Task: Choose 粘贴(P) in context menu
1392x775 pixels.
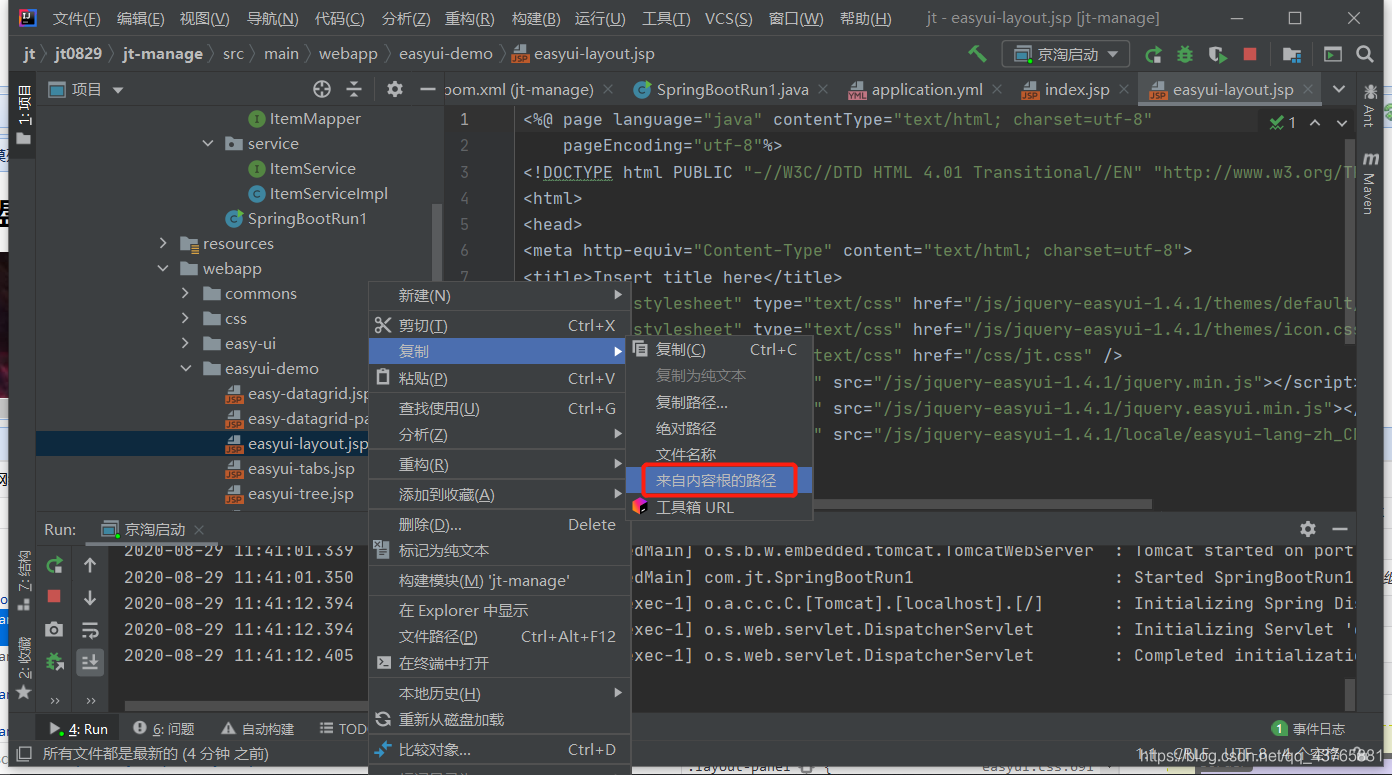Action: pyautogui.click(x=499, y=378)
